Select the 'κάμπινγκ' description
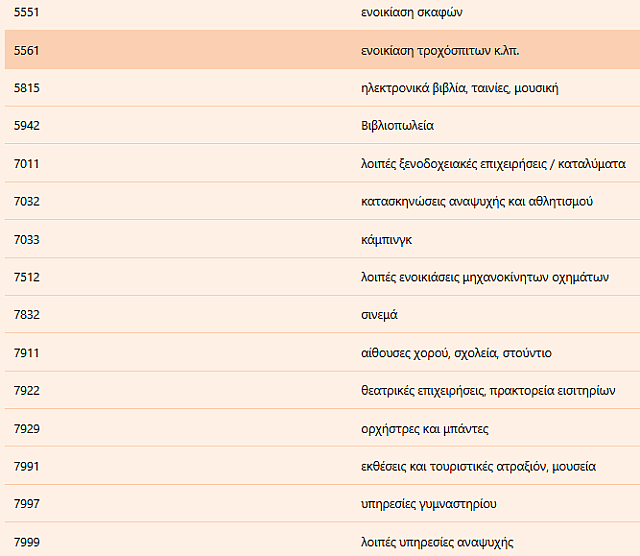The width and height of the screenshot is (640, 556). tap(386, 240)
